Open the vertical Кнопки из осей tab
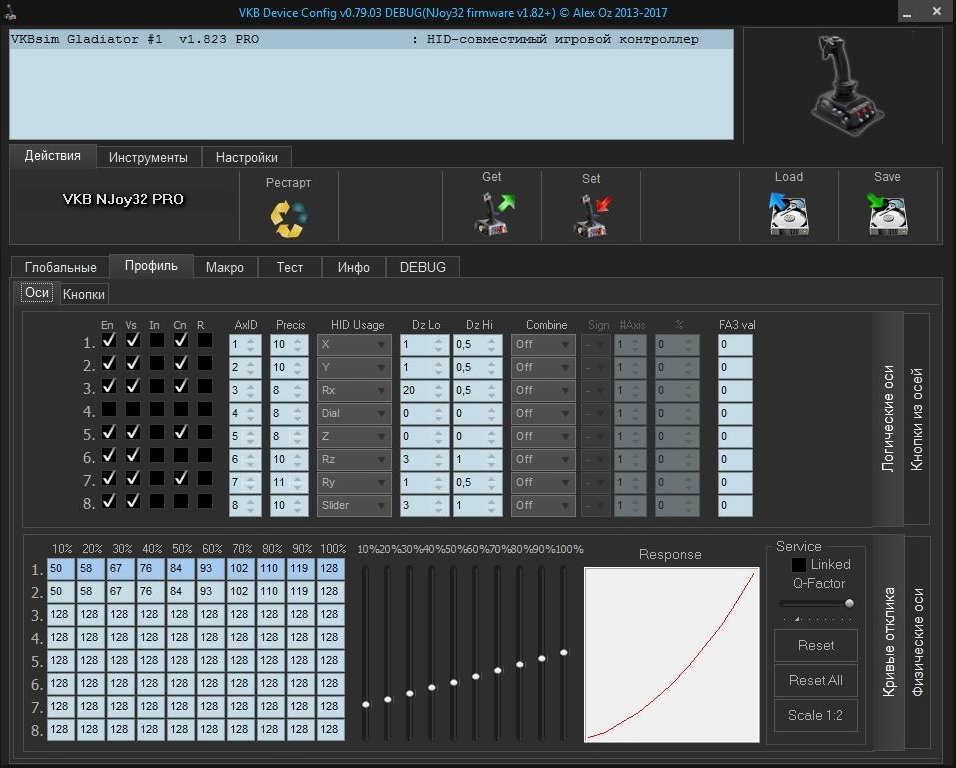956x768 pixels. point(916,419)
